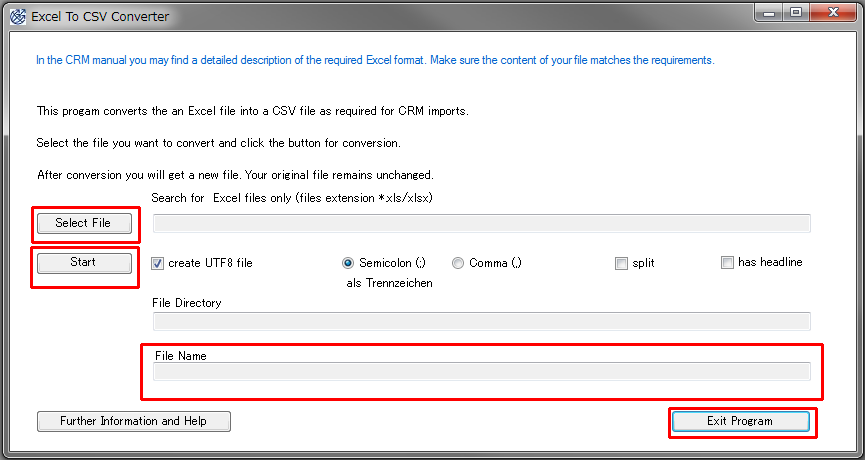Image resolution: width=865 pixels, height=460 pixels.
Task: Click the blue CRM manual notice text
Action: point(375,60)
